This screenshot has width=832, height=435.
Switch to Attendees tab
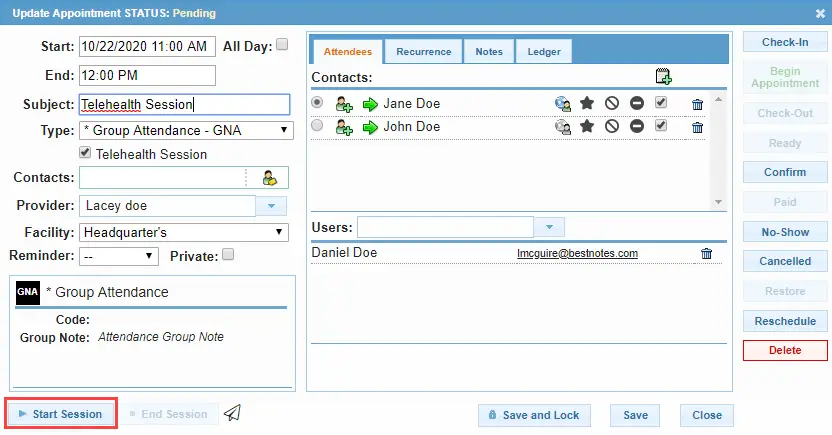pos(348,51)
